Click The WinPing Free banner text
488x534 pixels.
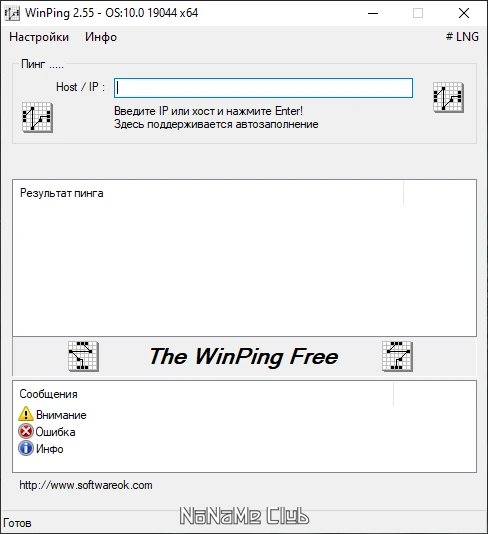pos(244,357)
